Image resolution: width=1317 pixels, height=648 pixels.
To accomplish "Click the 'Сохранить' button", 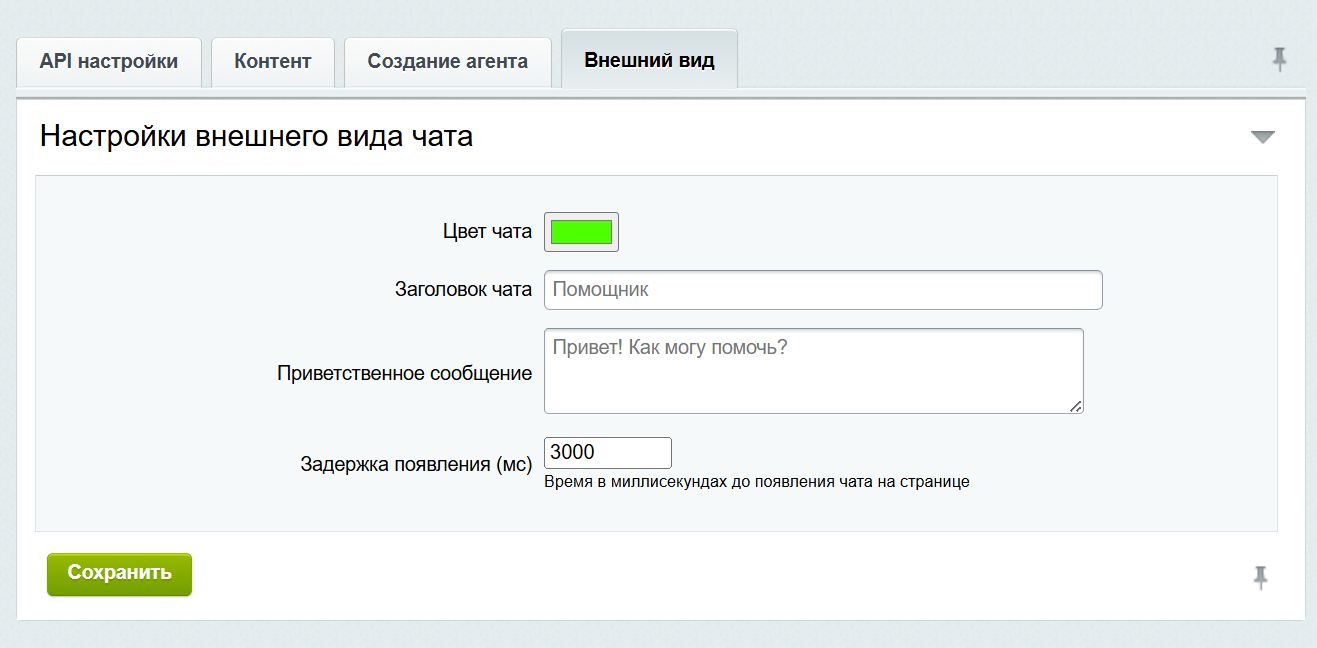I will 118,574.
